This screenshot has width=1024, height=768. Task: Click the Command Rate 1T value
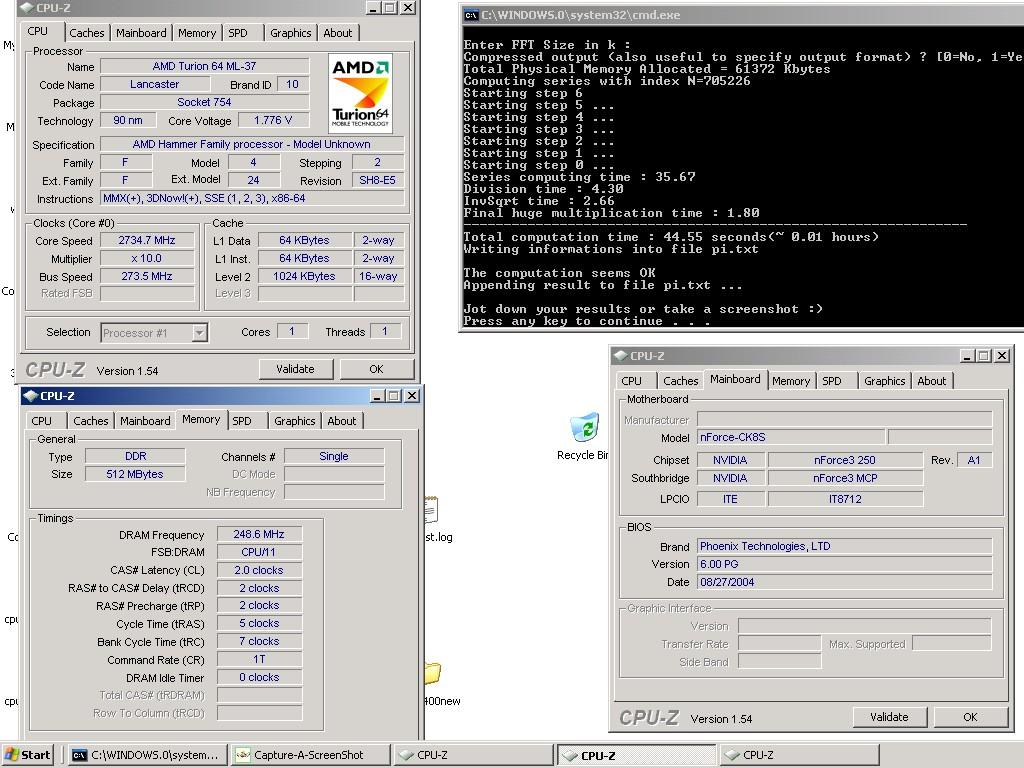click(x=259, y=660)
